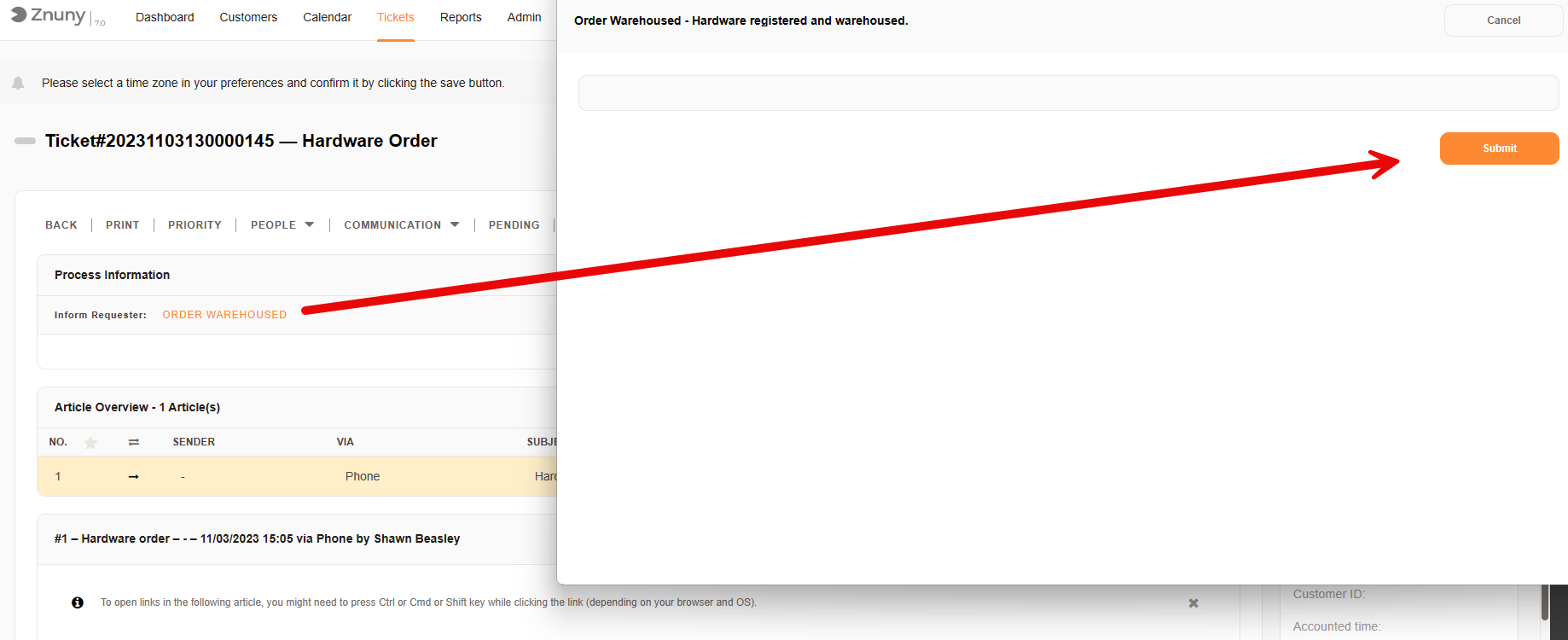Click the Pending action link
1568x640 pixels.
(x=514, y=225)
